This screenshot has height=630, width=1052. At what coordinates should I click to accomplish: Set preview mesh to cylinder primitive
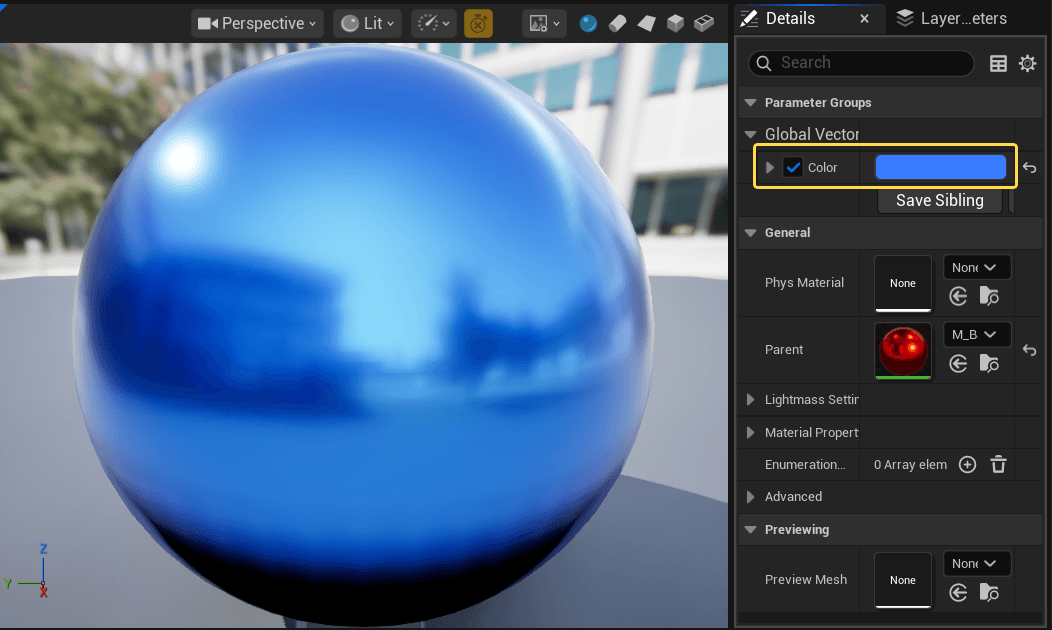pos(617,23)
